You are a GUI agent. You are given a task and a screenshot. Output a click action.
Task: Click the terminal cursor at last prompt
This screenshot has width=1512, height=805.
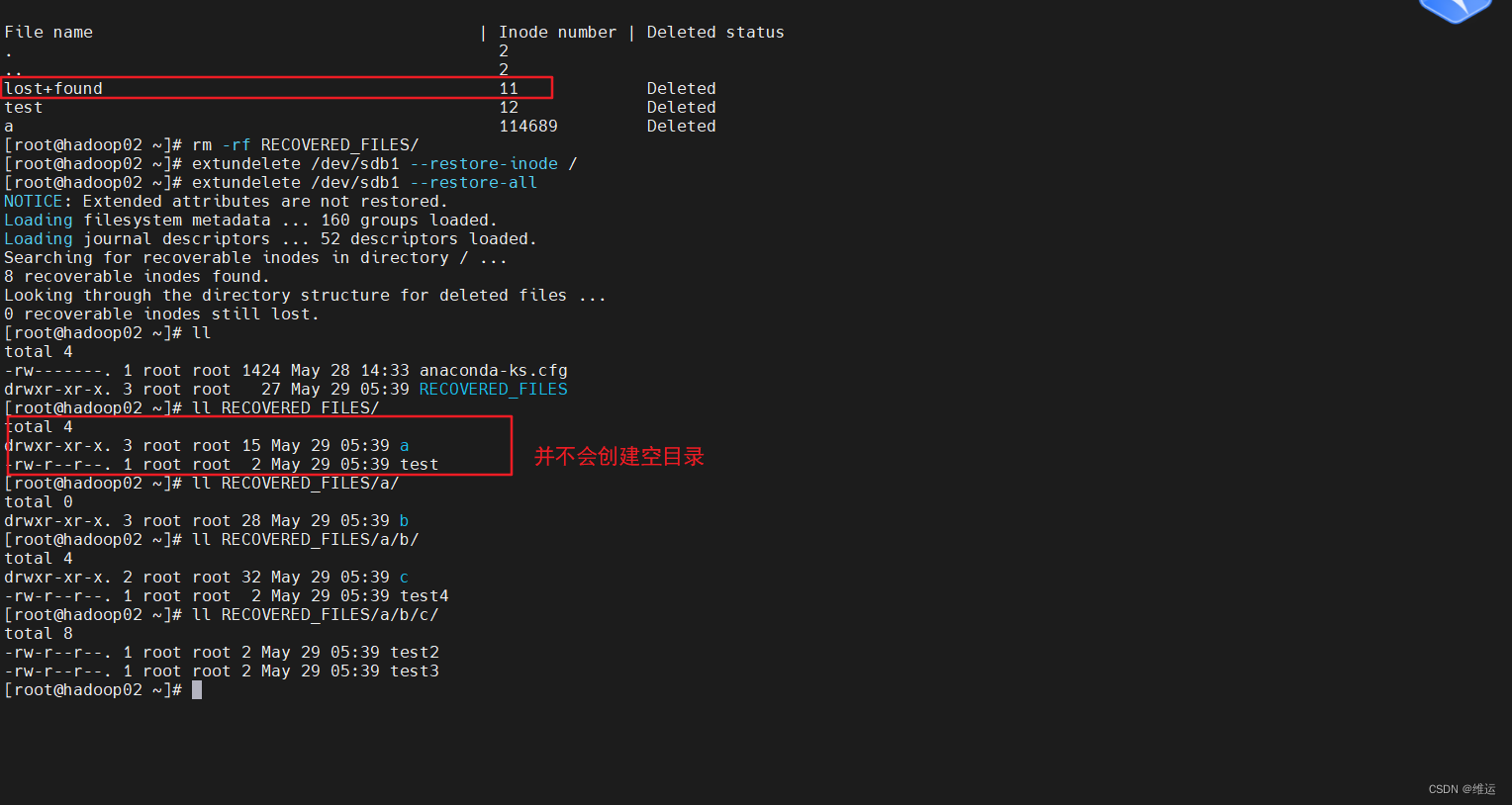pos(197,690)
